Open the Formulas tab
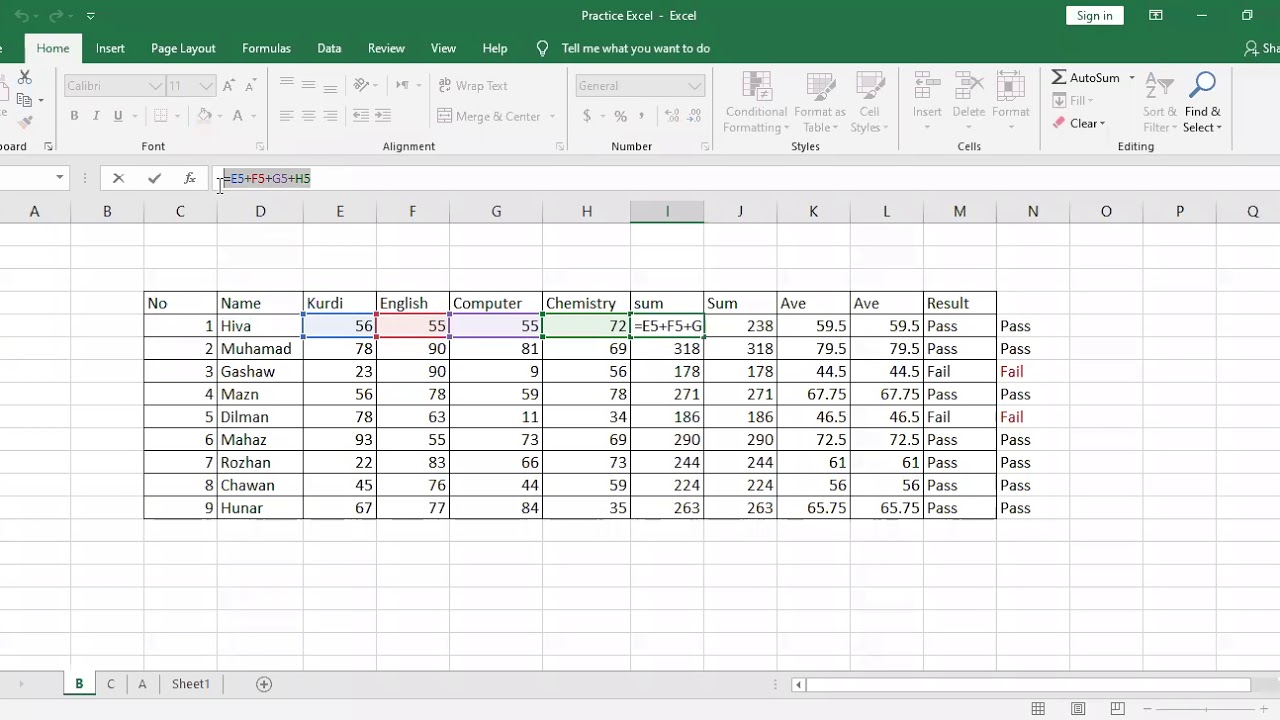 click(x=266, y=48)
